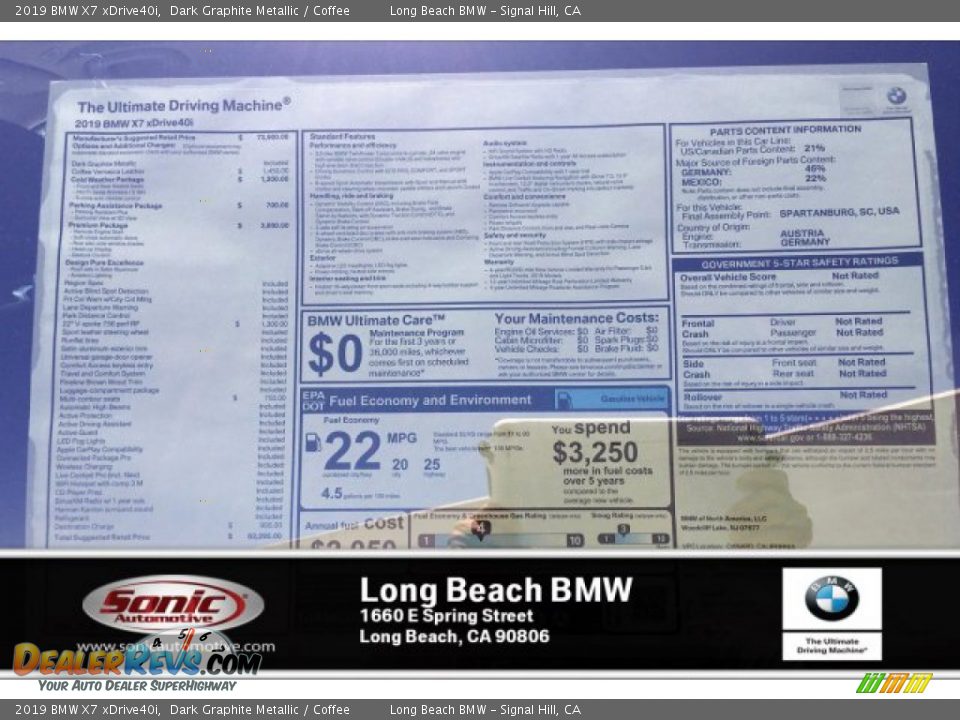
Task: Click the fuel pump icon beside 22 MPG
Action: (x=313, y=441)
